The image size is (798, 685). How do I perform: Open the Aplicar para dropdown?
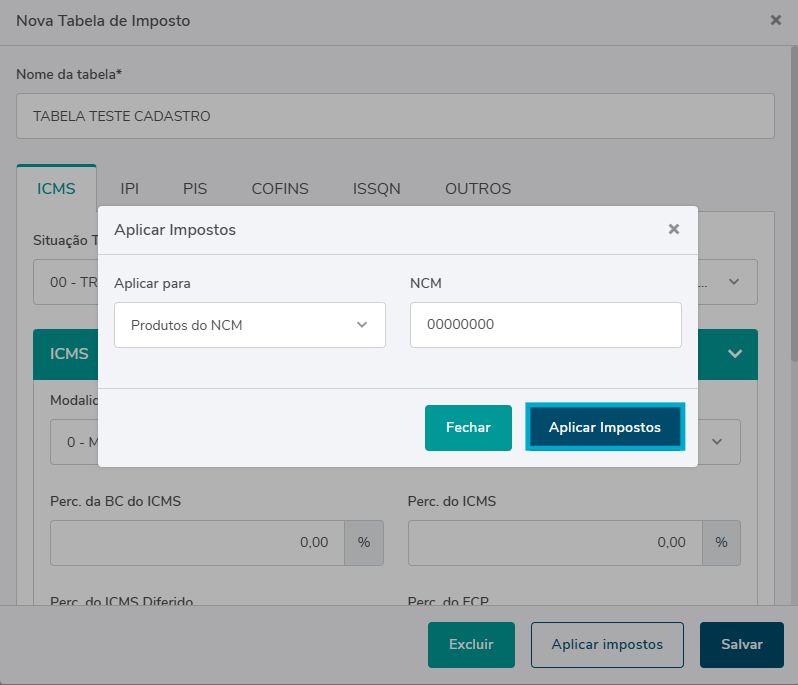coord(250,325)
